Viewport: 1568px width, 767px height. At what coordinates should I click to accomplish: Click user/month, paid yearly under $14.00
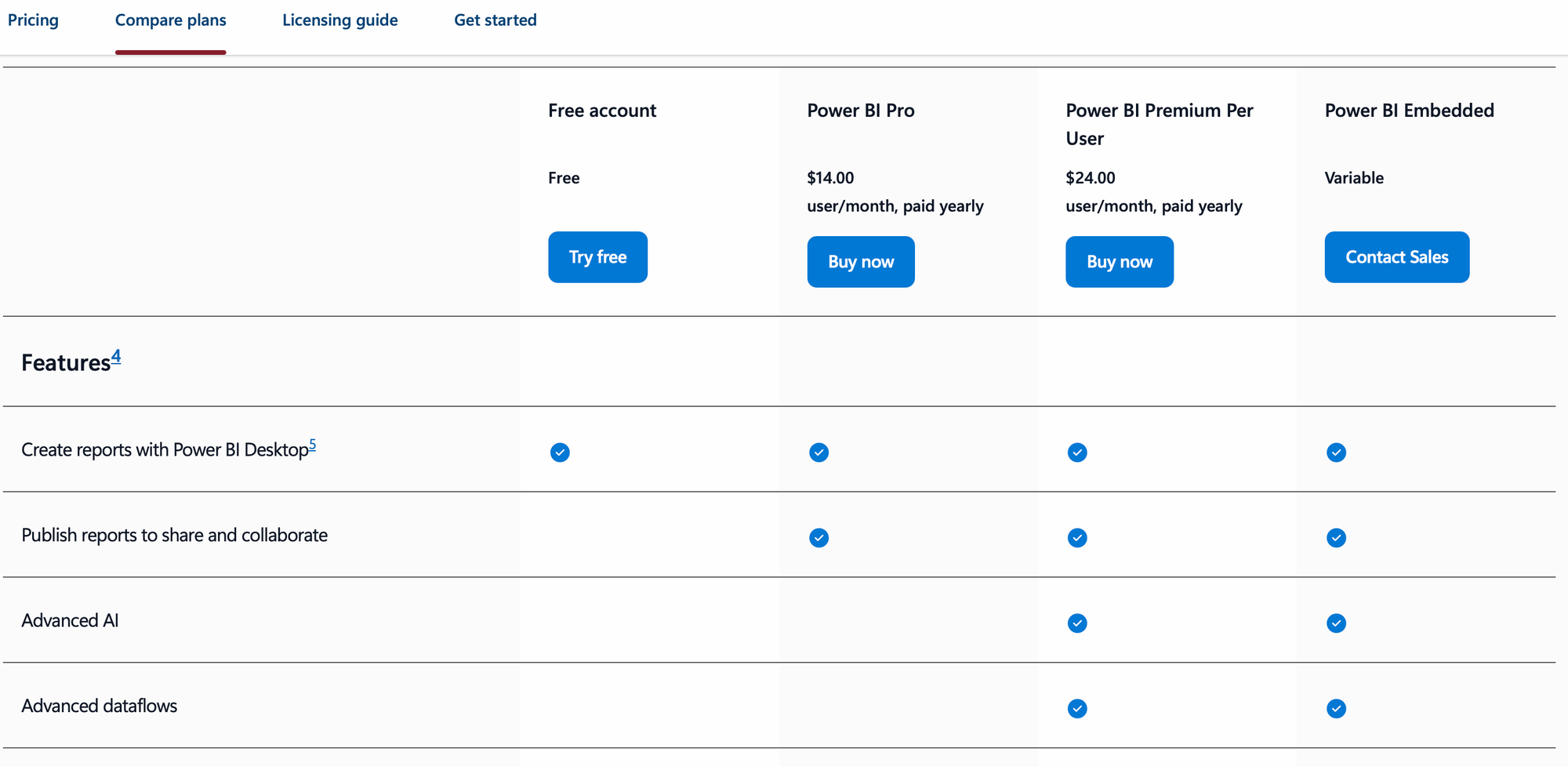click(x=895, y=206)
